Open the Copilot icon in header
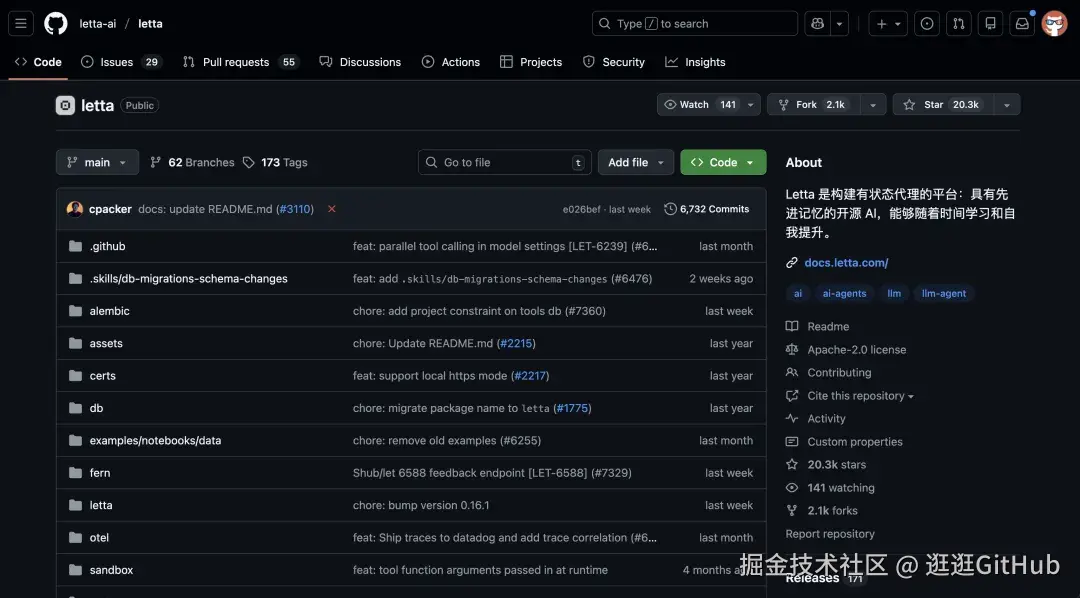 pyautogui.click(x=818, y=23)
